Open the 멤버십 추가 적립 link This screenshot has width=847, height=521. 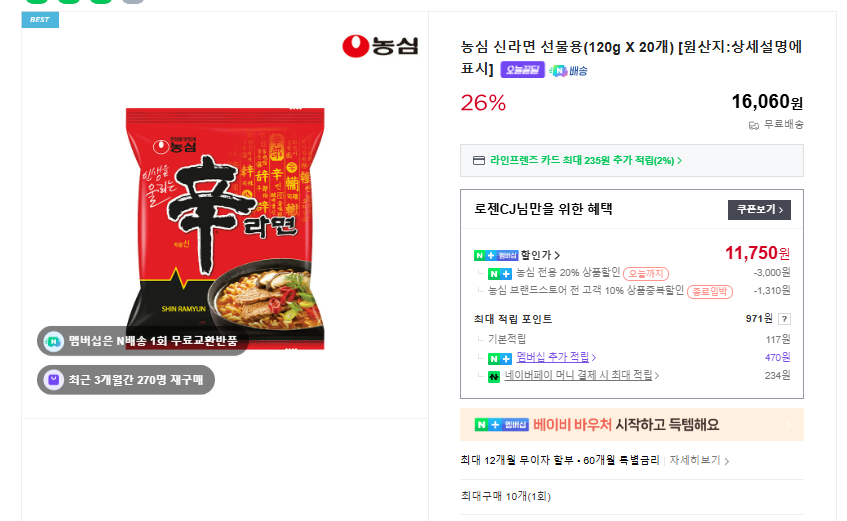[556, 357]
